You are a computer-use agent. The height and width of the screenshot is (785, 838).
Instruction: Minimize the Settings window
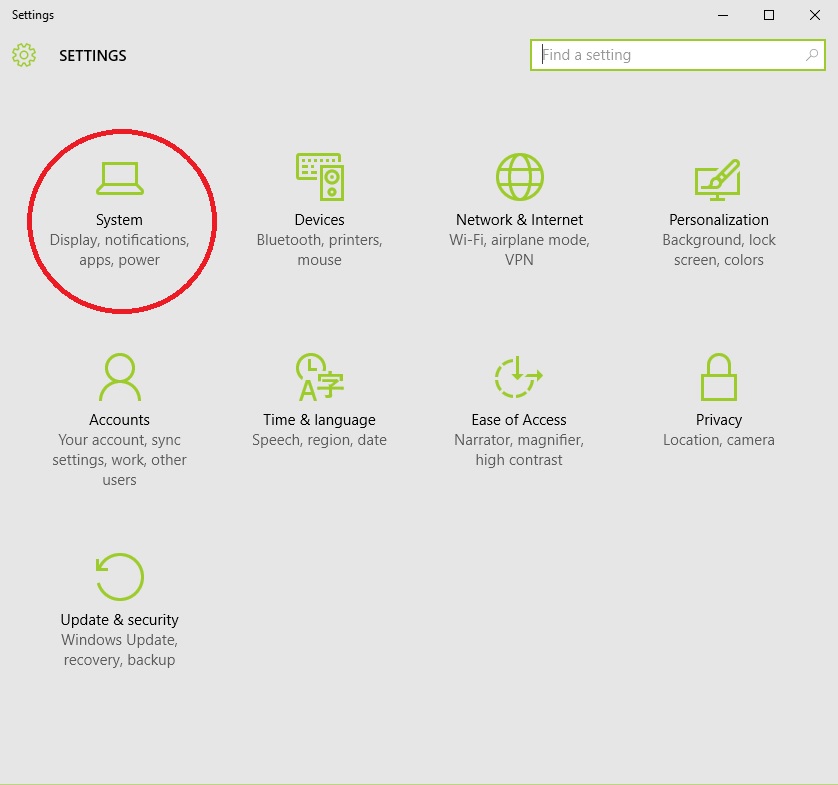(723, 15)
